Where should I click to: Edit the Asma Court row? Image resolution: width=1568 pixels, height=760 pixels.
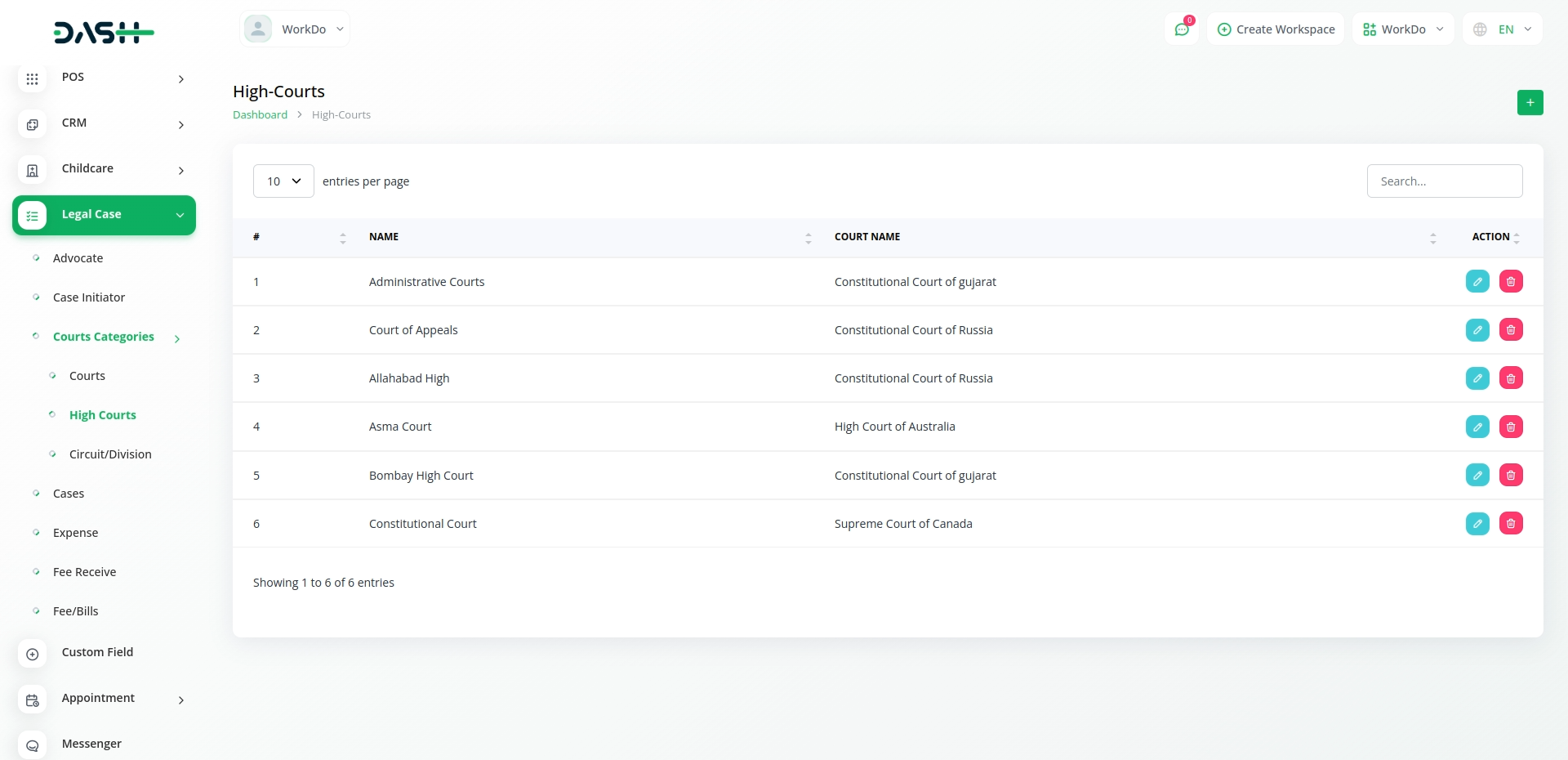1477,427
